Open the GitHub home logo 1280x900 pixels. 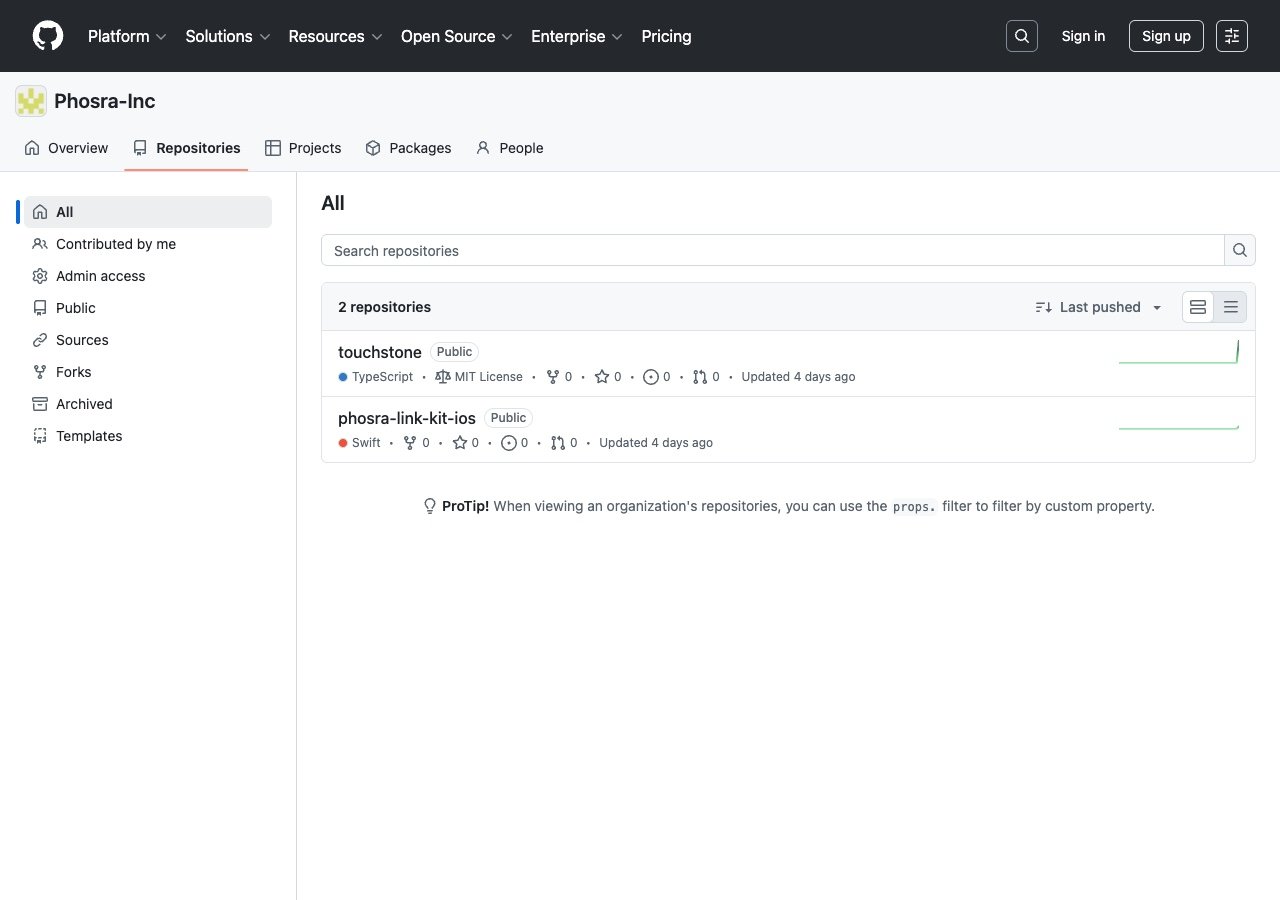[48, 36]
